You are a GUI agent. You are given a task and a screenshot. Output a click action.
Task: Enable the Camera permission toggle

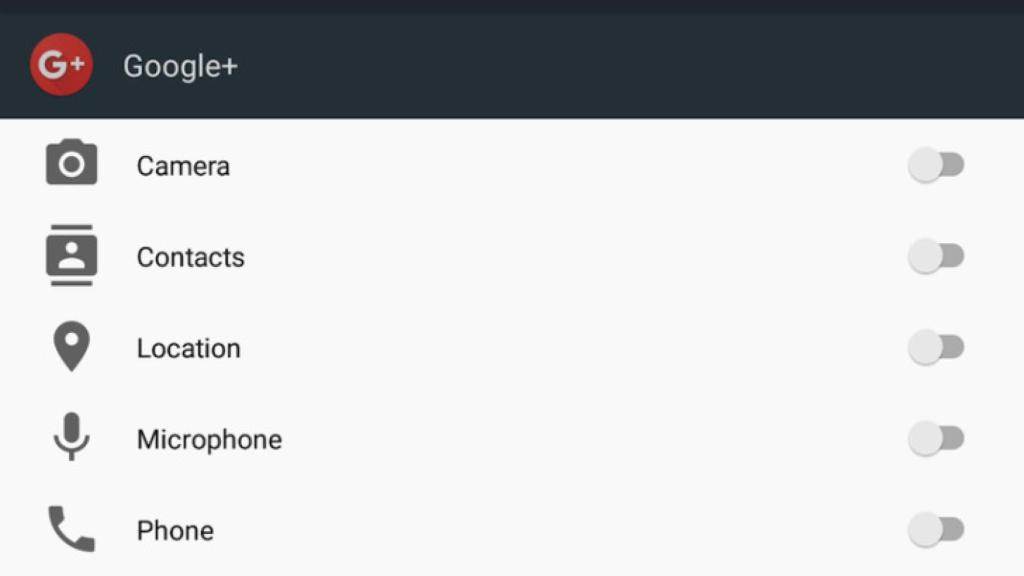tap(937, 163)
